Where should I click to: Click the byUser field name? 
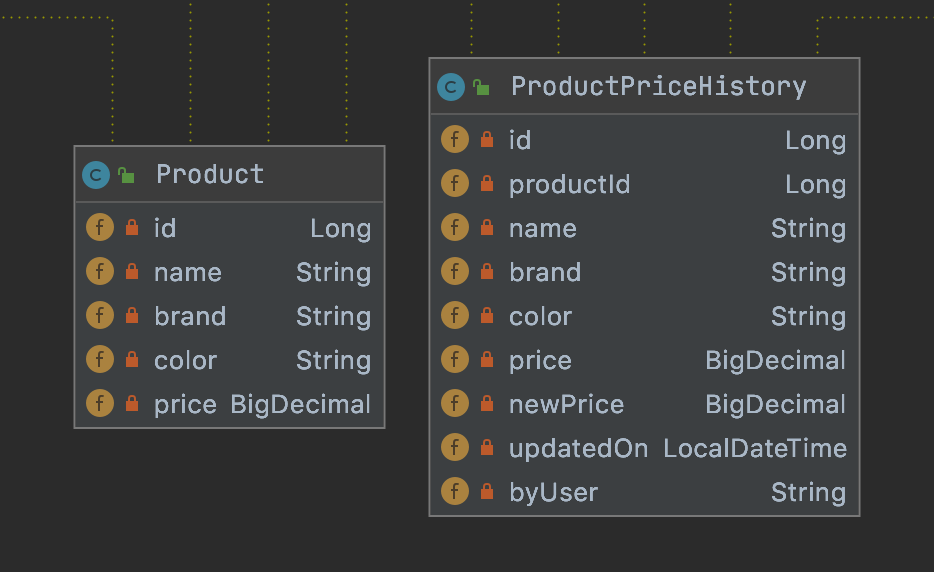[x=553, y=492]
